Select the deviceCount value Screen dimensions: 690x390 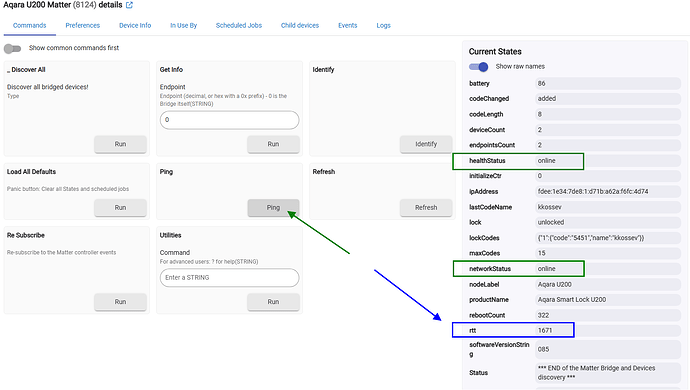tap(608, 130)
